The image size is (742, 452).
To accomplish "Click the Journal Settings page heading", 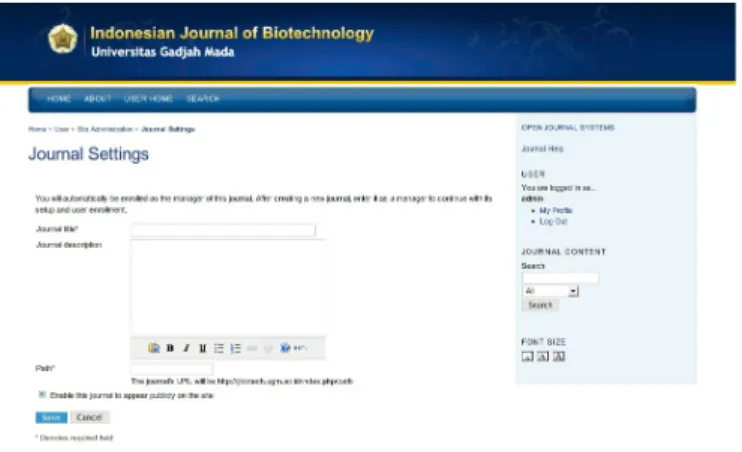I will (88, 154).
